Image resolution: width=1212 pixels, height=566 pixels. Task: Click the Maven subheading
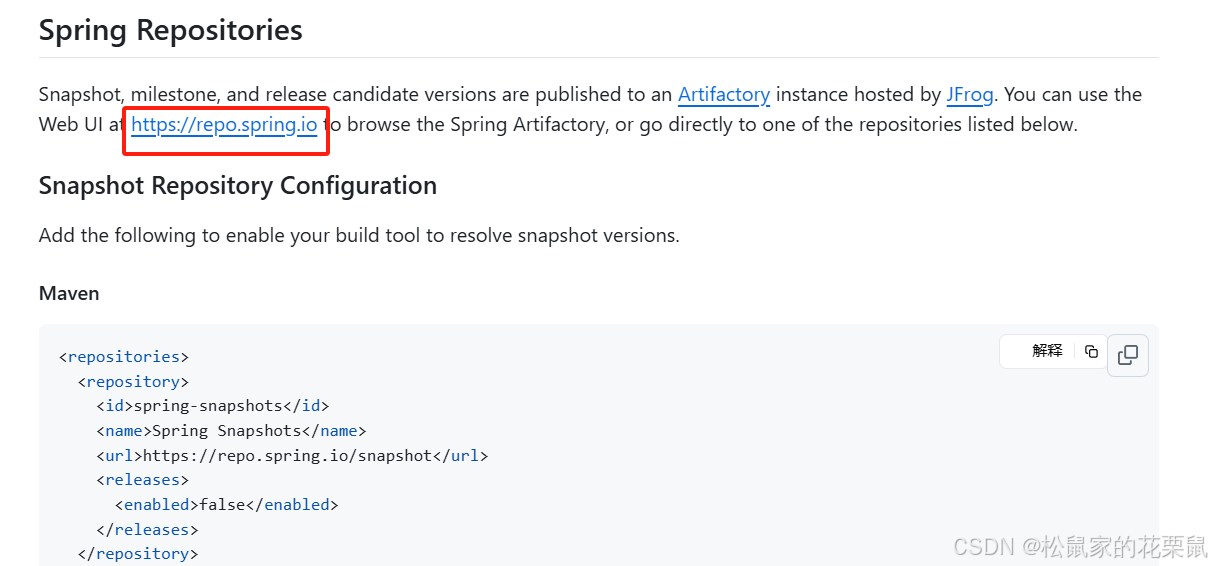[x=68, y=293]
